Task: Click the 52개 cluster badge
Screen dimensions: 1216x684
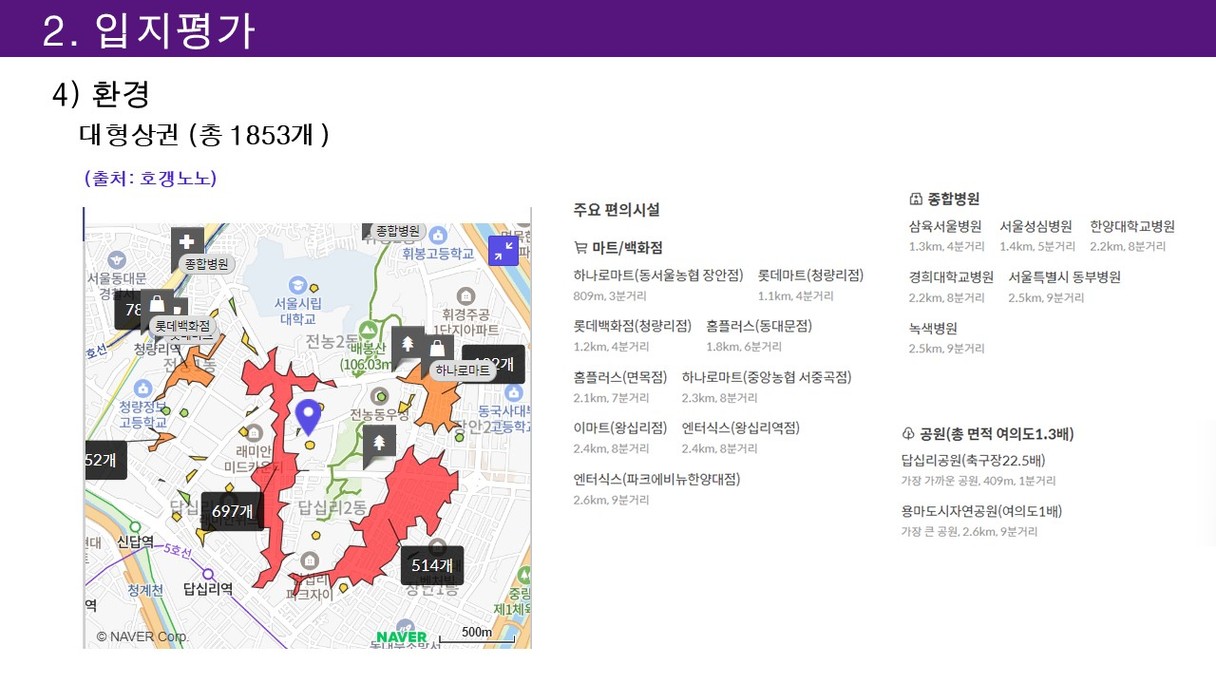Action: 104,460
